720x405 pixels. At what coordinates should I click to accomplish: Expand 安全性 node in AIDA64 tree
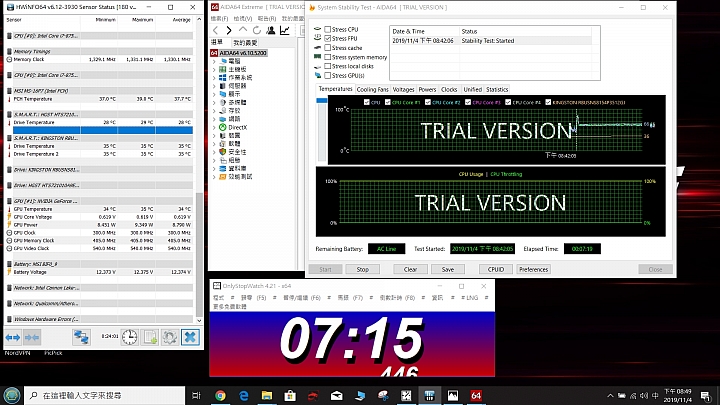(214, 152)
